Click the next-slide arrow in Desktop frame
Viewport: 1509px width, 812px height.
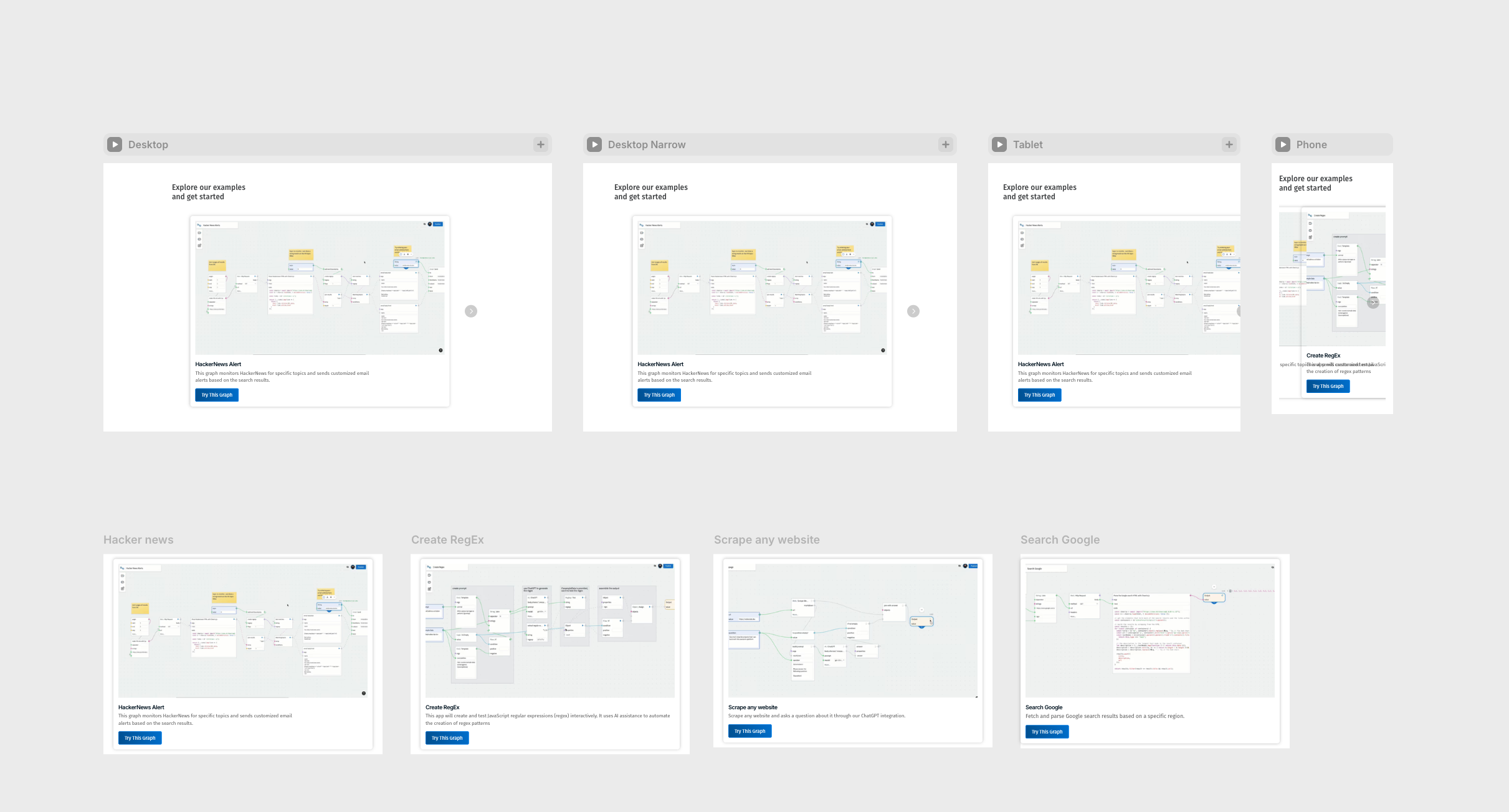pos(471,311)
